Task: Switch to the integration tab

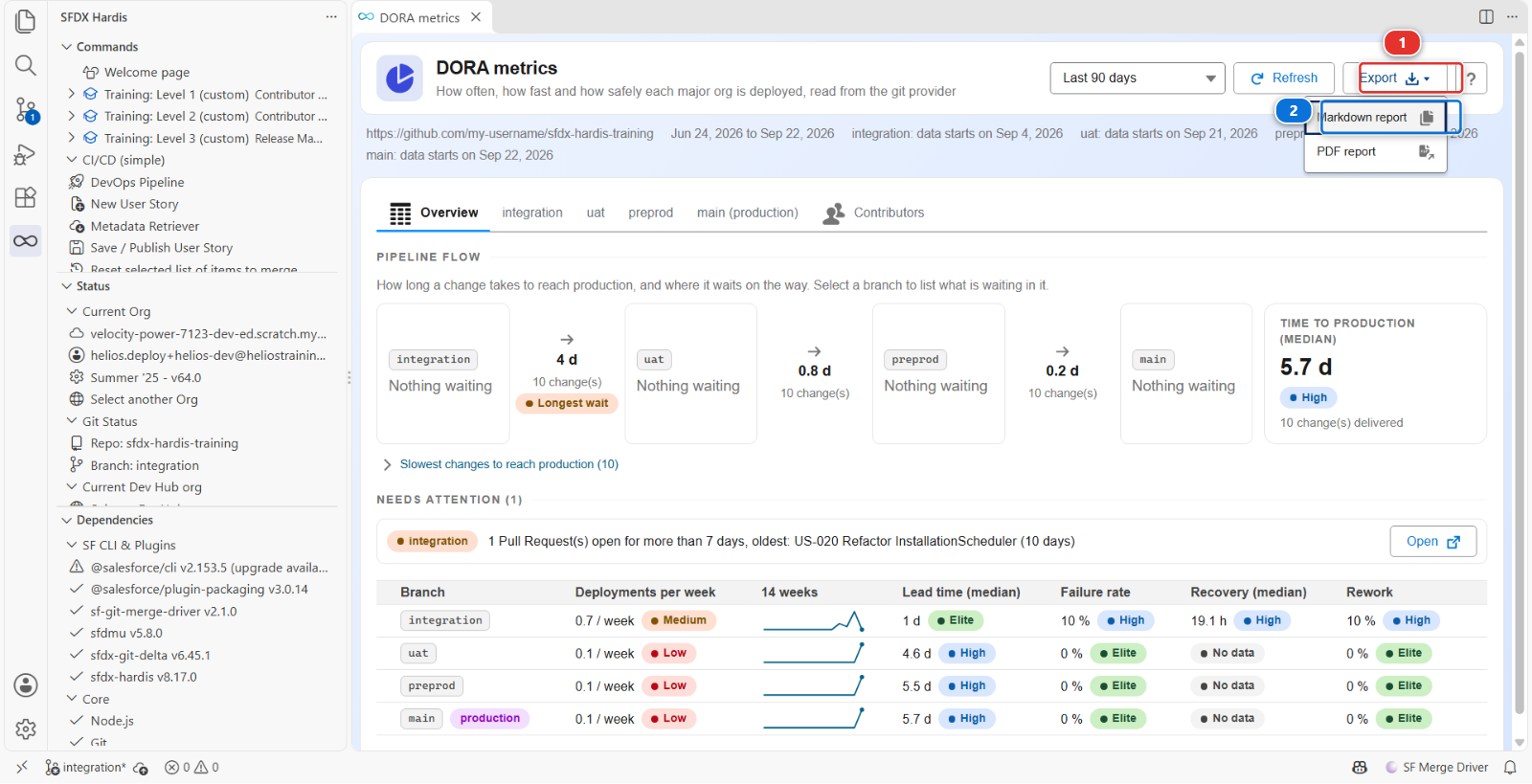Action: point(532,213)
